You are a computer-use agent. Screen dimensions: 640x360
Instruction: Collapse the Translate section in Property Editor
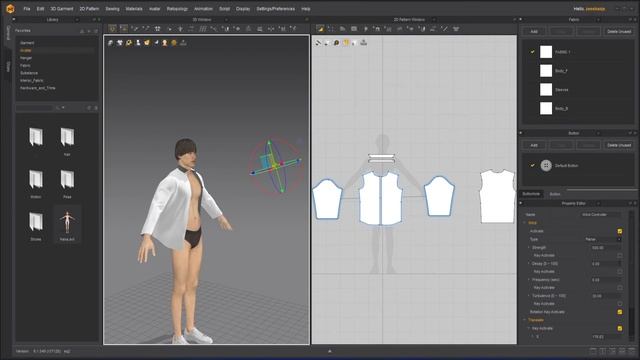point(525,320)
